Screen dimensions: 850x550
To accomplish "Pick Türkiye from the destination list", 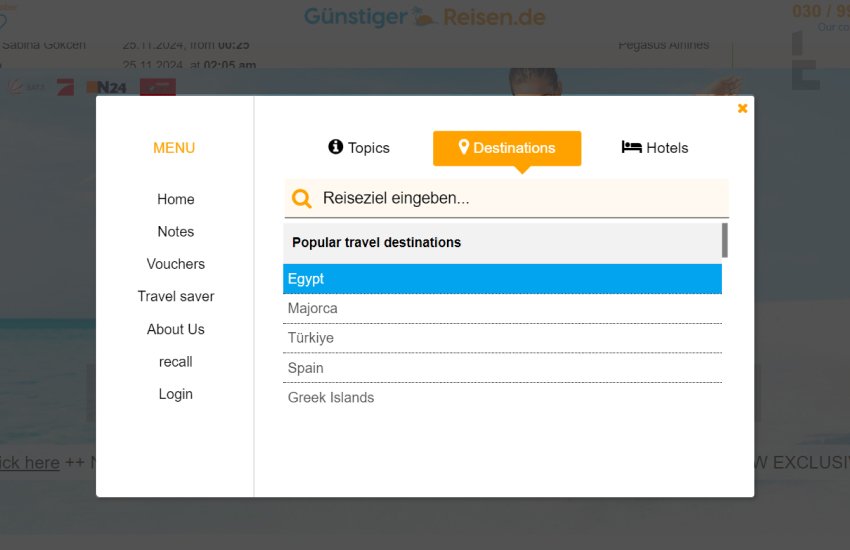I will click(502, 338).
